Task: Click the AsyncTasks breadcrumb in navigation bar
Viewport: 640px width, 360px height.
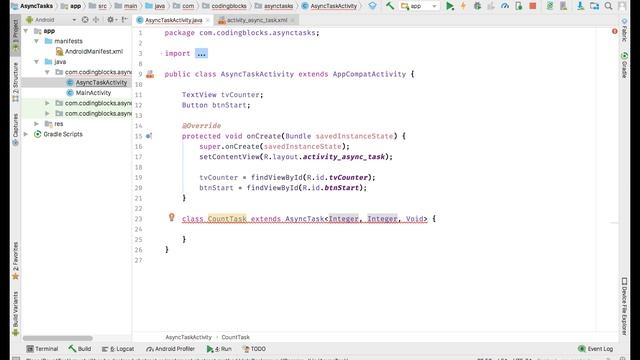Action: coord(36,6)
